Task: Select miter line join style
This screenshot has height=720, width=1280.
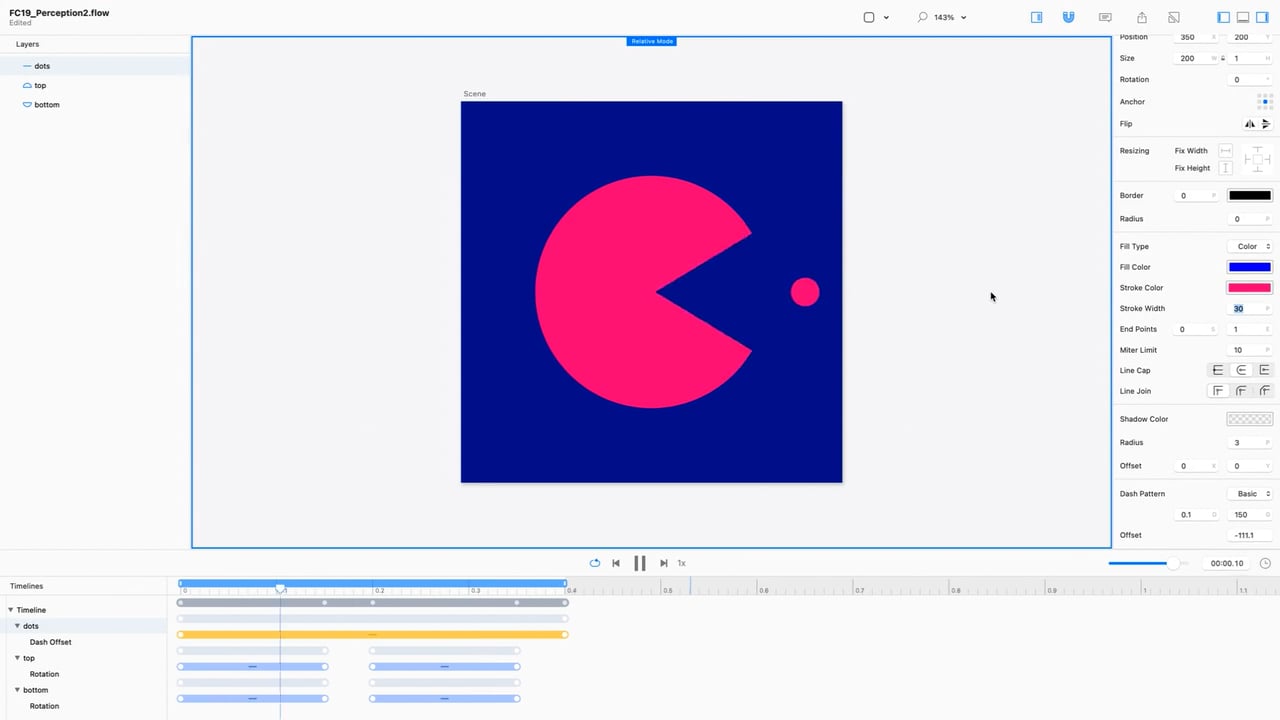Action: pyautogui.click(x=1218, y=391)
